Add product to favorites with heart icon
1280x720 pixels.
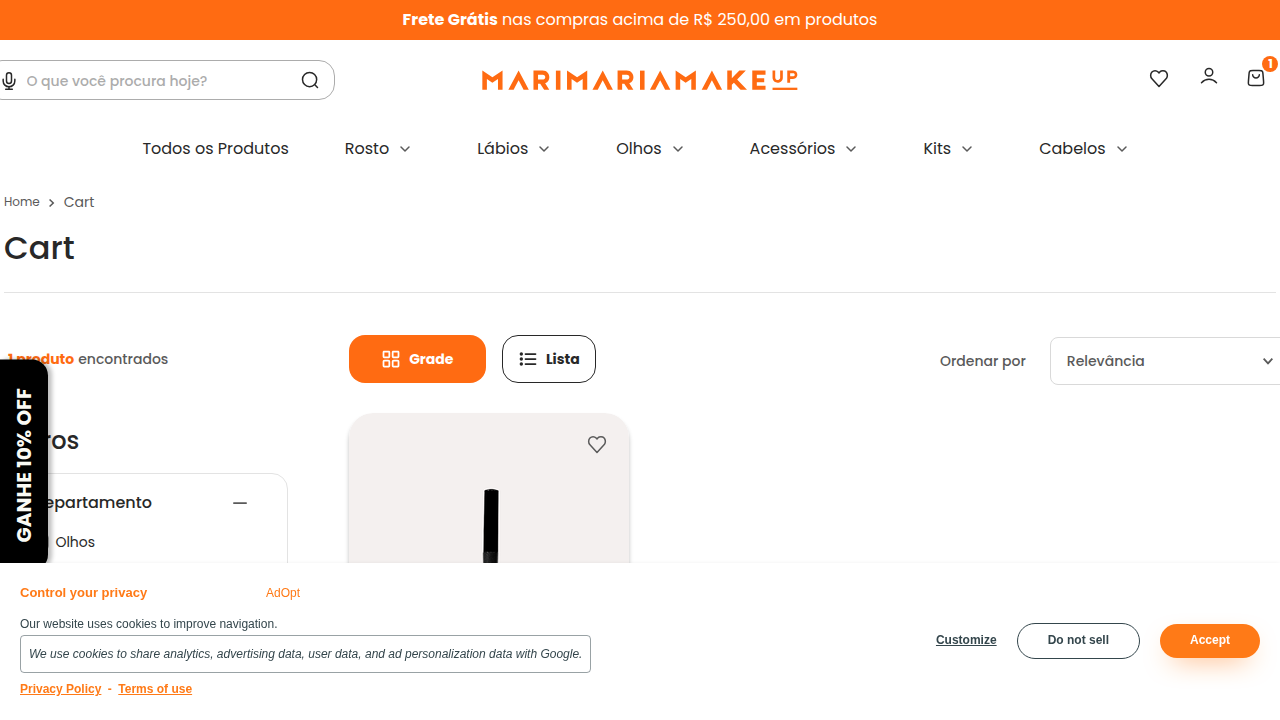(x=597, y=444)
